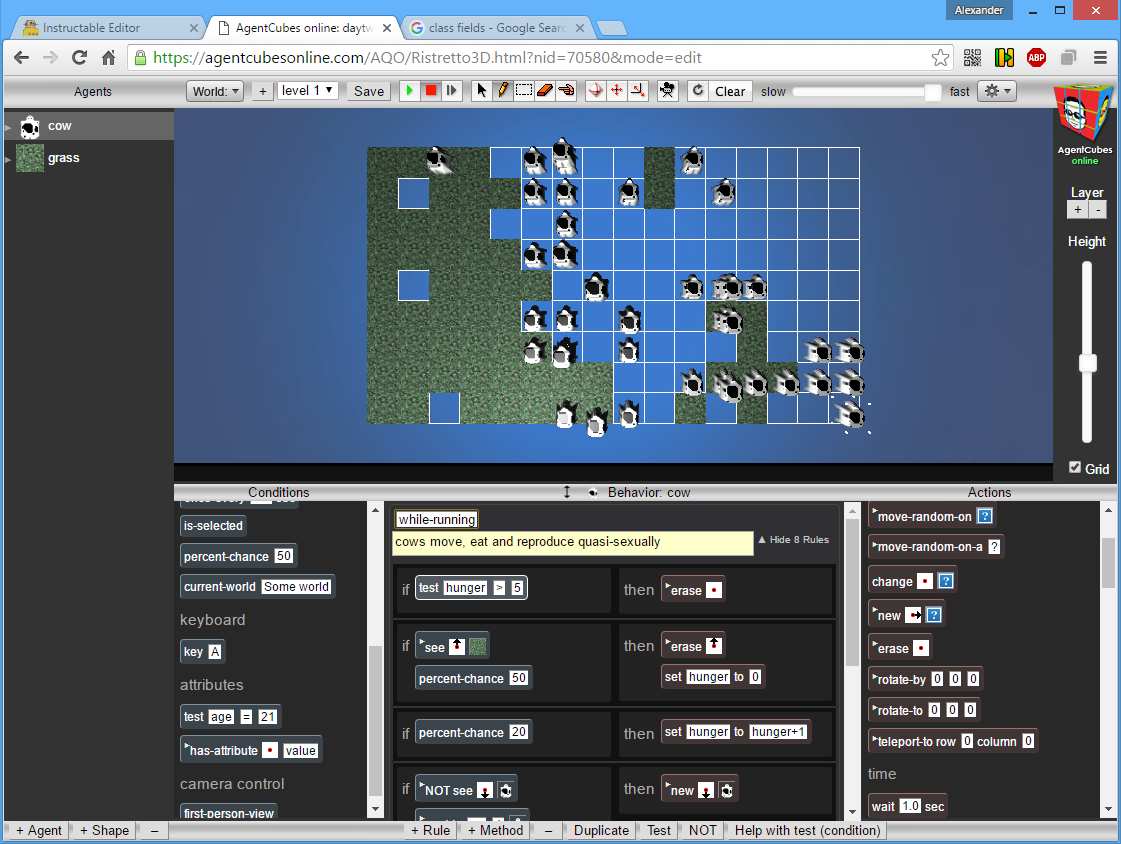This screenshot has height=844, width=1121.
Task: Step the simulation forward one cycle
Action: click(x=451, y=91)
